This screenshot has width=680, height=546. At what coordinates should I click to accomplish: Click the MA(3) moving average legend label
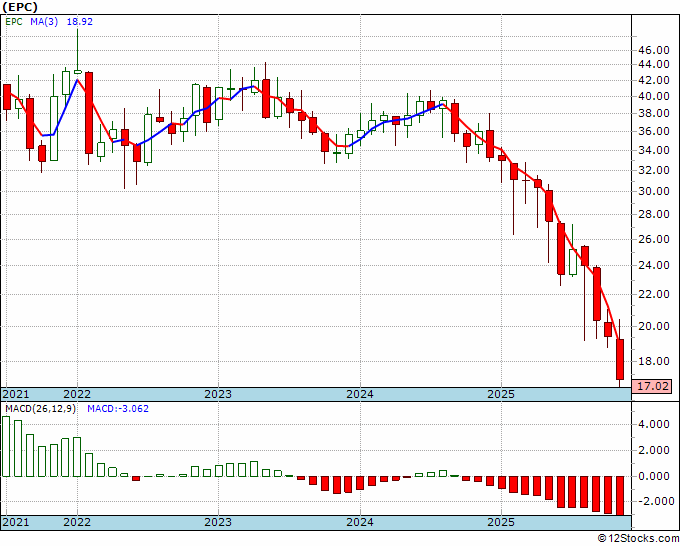pyautogui.click(x=44, y=21)
